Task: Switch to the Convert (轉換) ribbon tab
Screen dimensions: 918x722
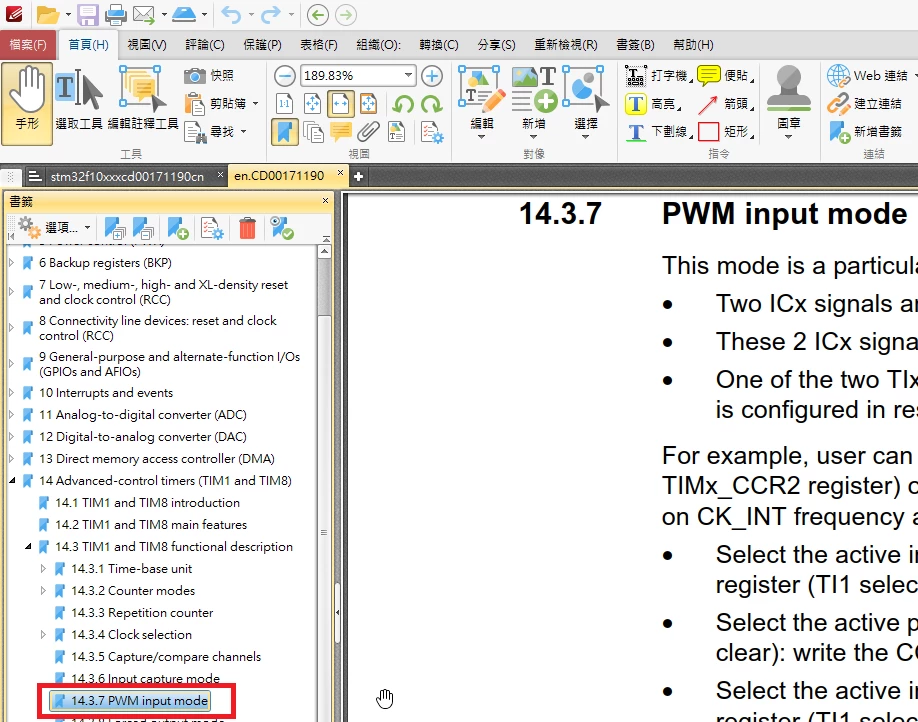Action: 439,45
